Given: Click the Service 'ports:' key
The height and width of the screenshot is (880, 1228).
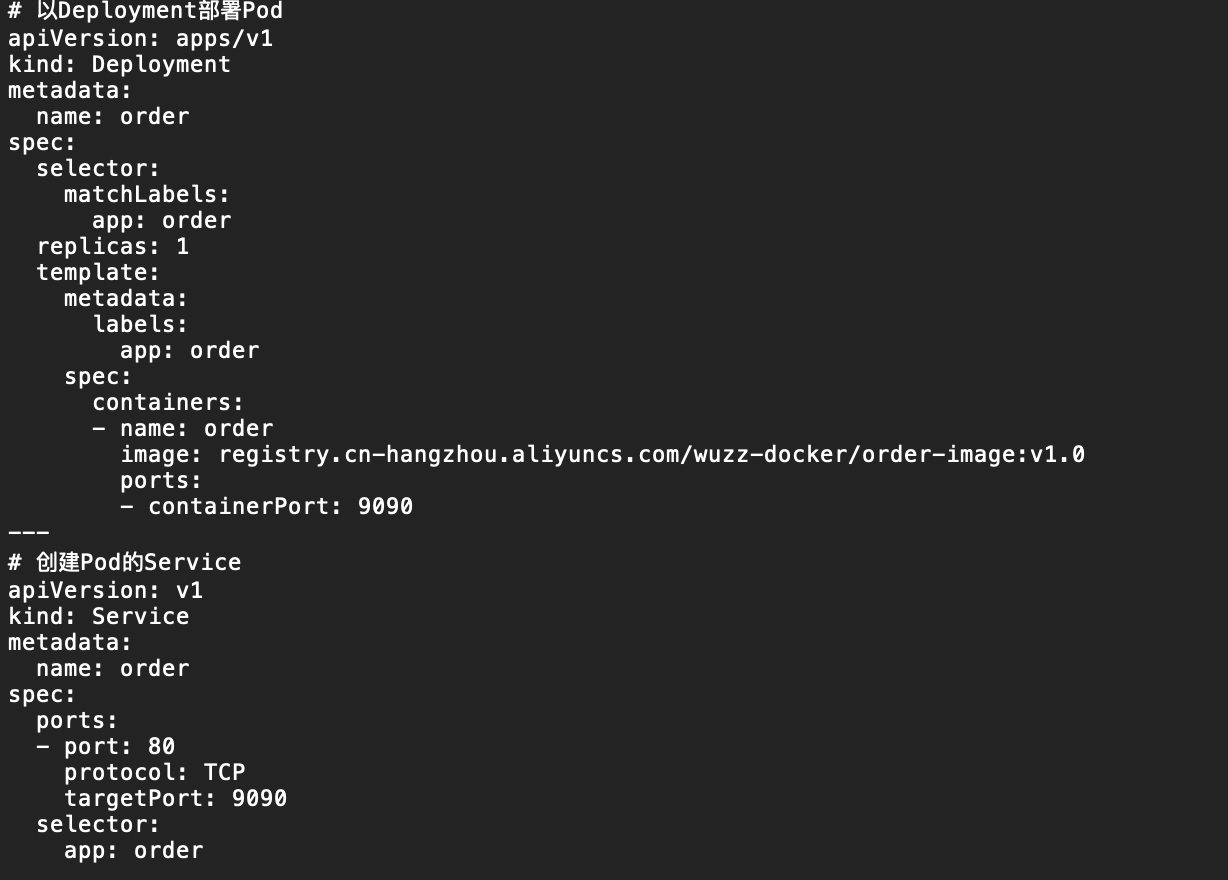Looking at the screenshot, I should 77,720.
